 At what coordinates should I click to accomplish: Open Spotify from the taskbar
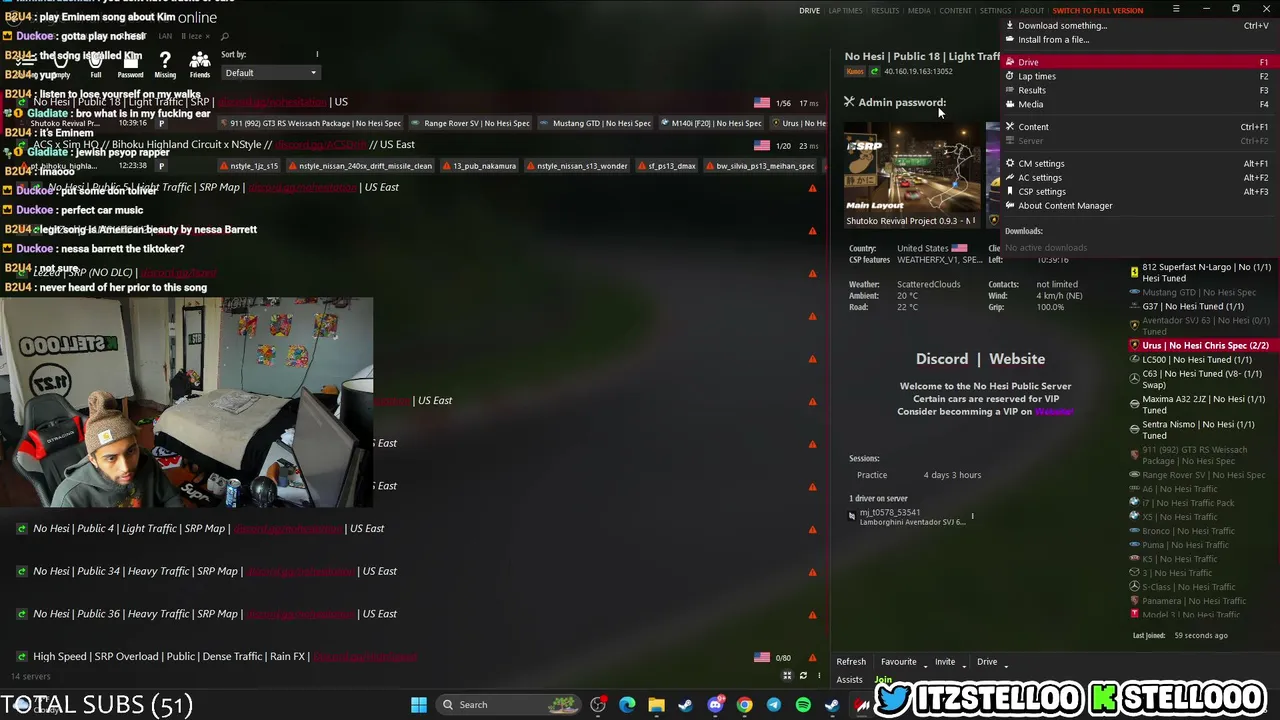(x=803, y=705)
